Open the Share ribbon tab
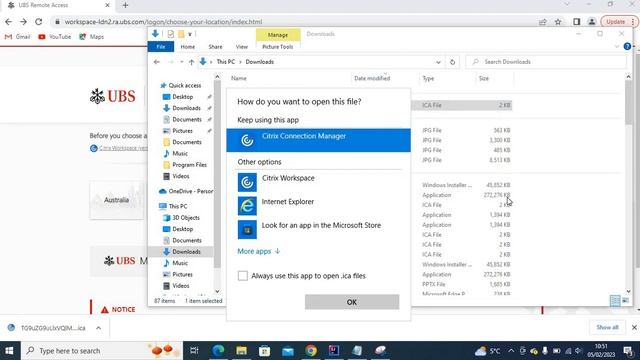 click(x=215, y=47)
